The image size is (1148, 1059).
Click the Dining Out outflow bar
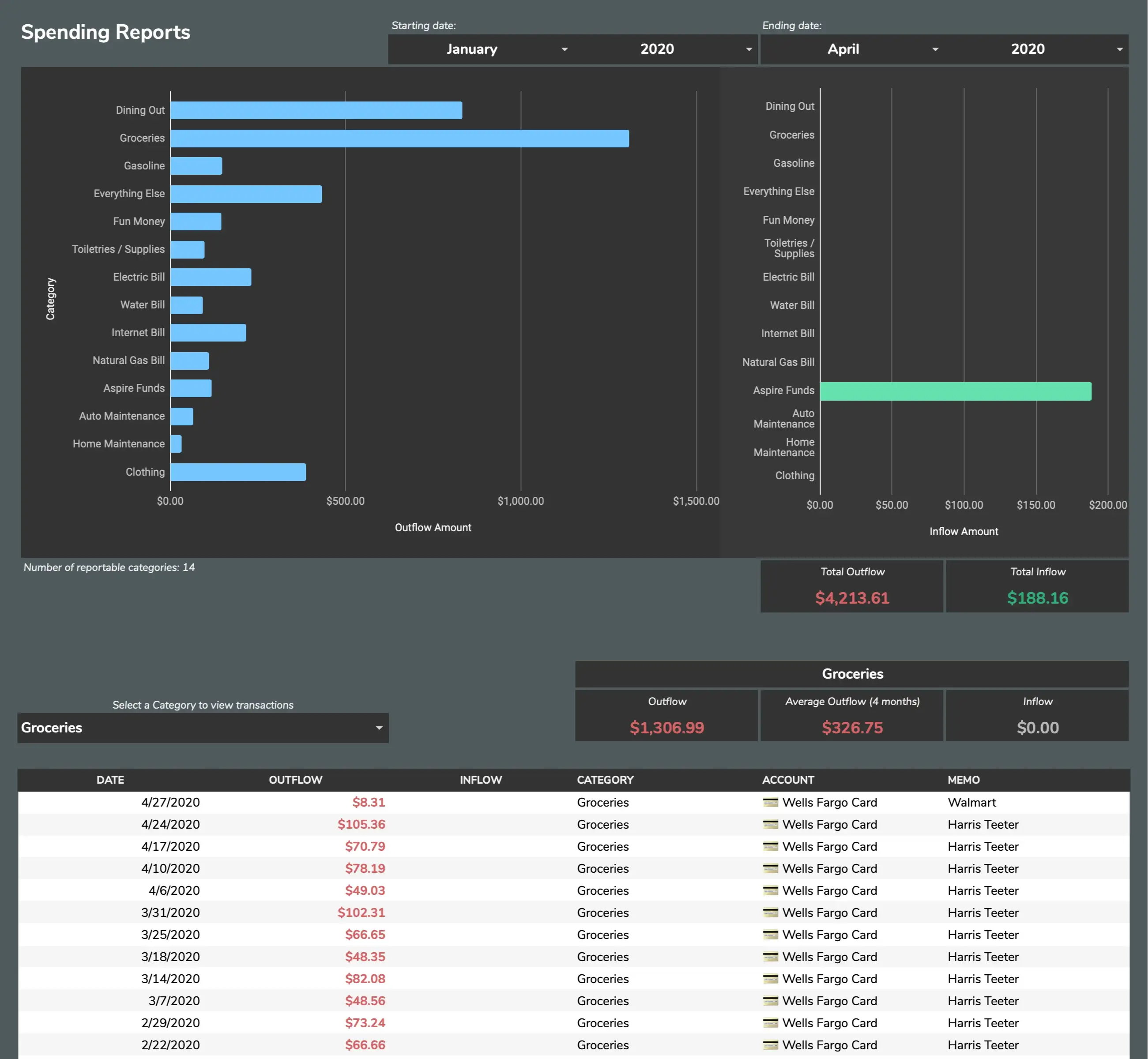click(x=316, y=111)
